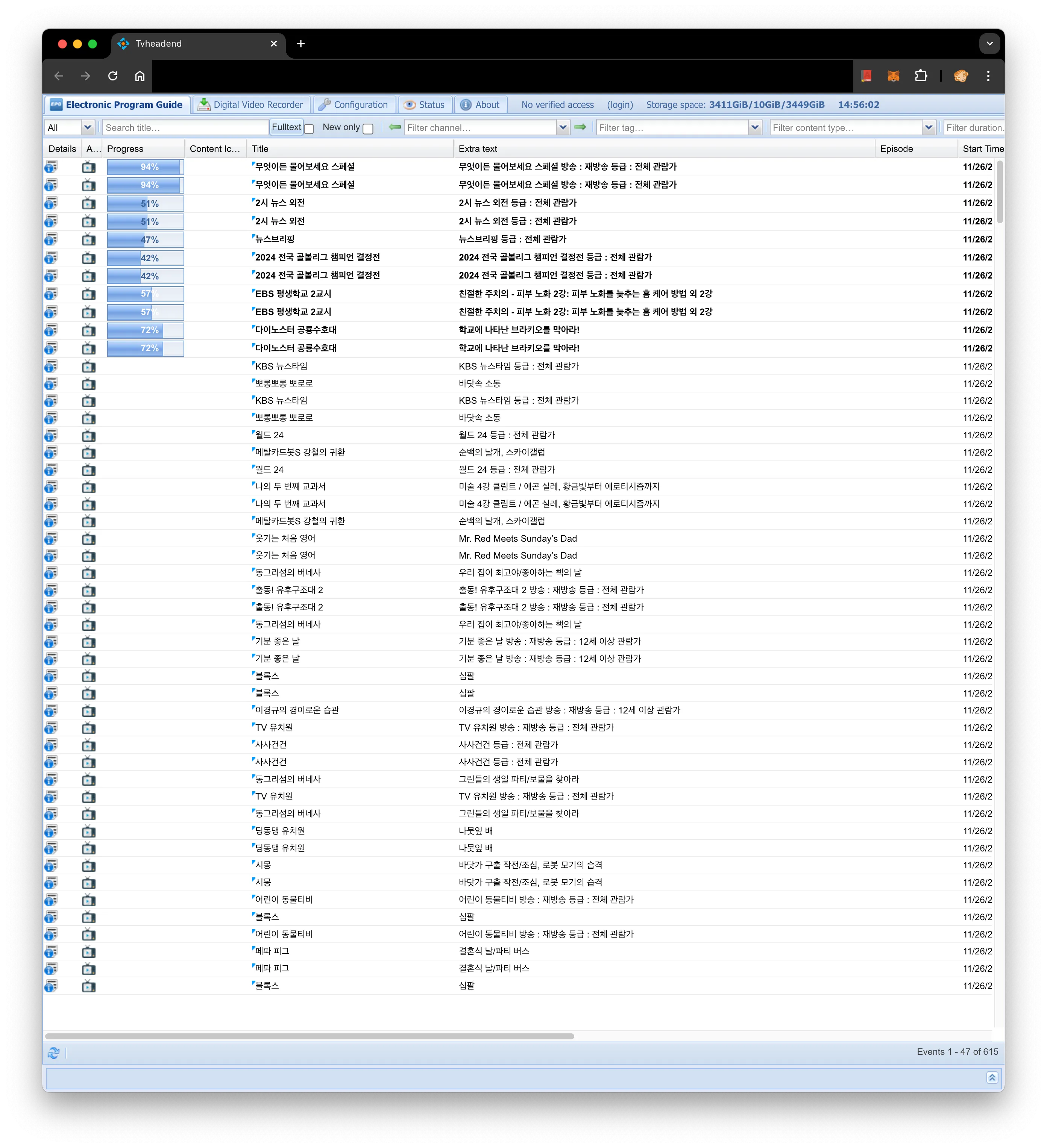Click TV play icon for 이경규의 경이로운 습관
This screenshot has width=1047, height=1148.
click(89, 711)
